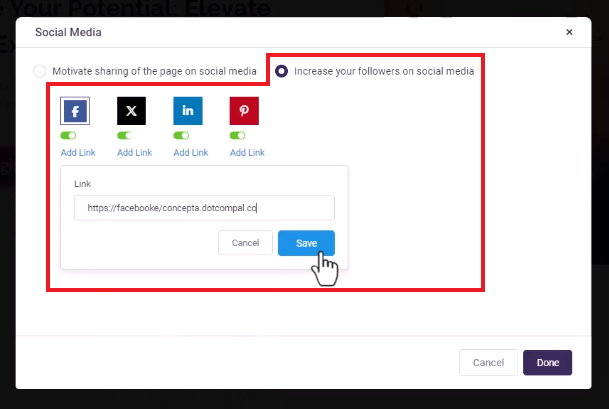Disable the LinkedIn toggle switch
The height and width of the screenshot is (409, 609).
181,135
